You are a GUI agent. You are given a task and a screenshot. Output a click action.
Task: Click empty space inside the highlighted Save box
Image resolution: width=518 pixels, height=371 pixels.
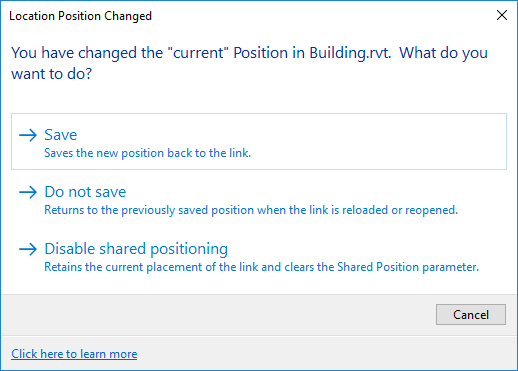click(x=367, y=142)
